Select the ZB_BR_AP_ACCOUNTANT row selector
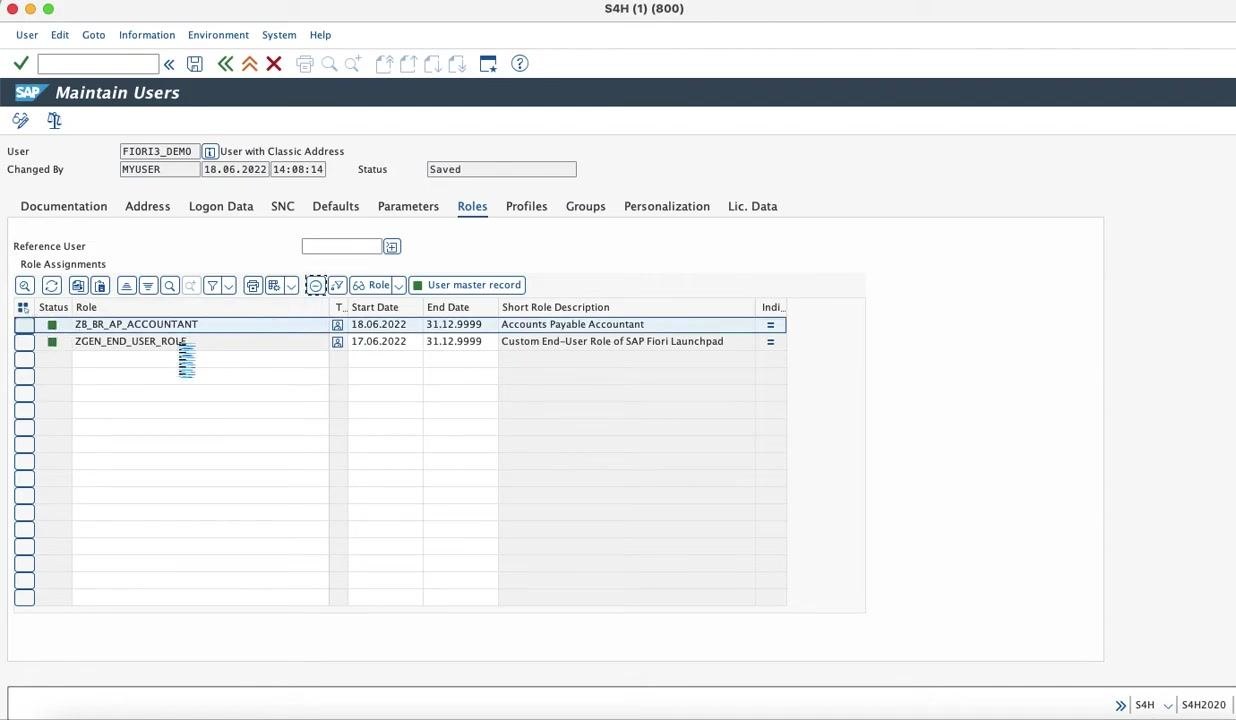The image size is (1236, 720). 25,325
